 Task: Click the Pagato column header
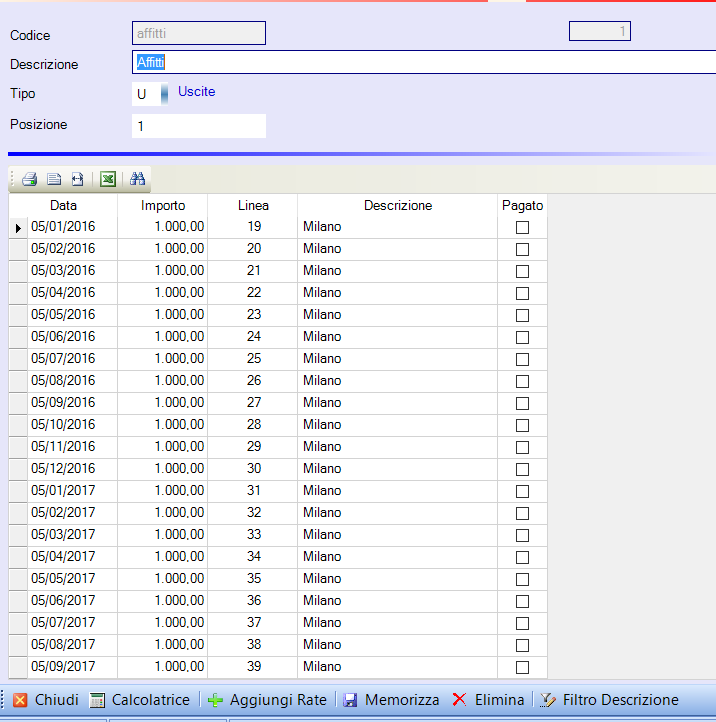pos(522,205)
